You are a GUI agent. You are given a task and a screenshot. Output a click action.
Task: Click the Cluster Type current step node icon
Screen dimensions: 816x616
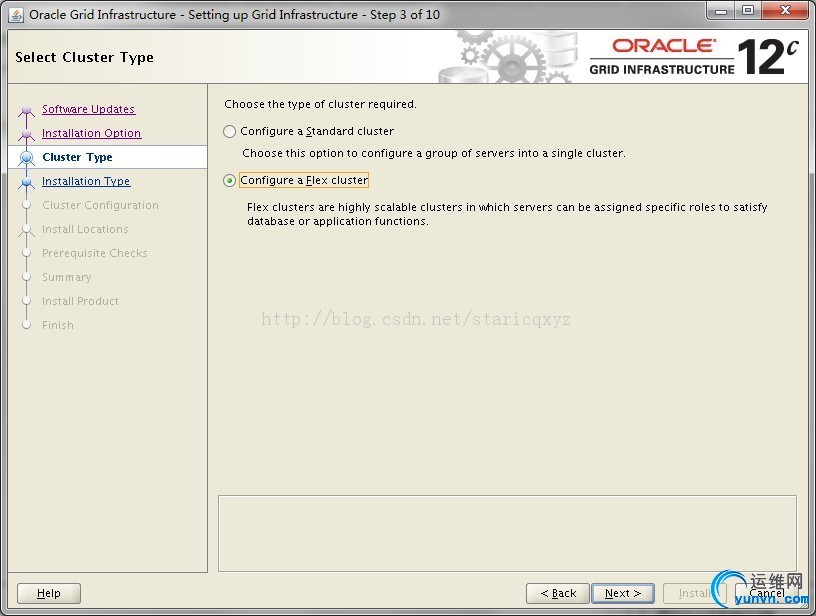pos(27,157)
